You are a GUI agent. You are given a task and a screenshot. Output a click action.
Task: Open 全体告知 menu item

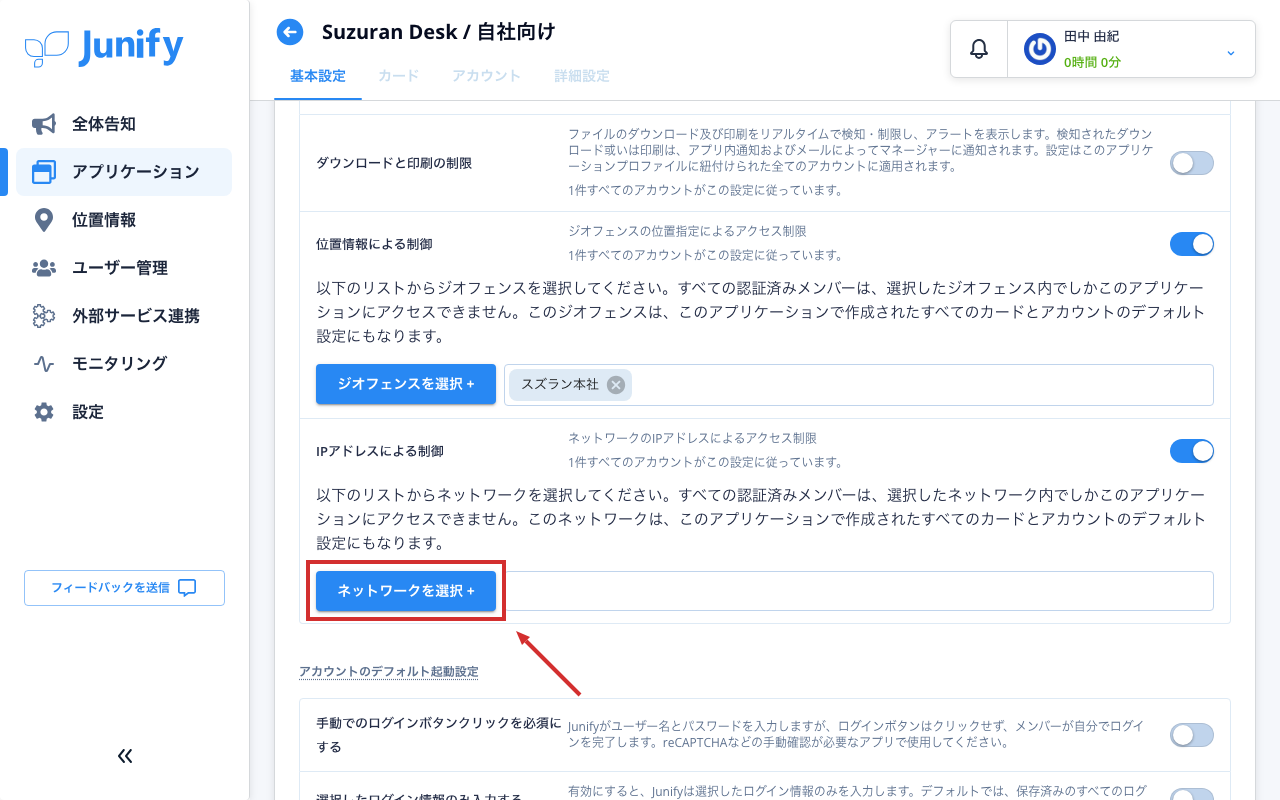[x=124, y=124]
